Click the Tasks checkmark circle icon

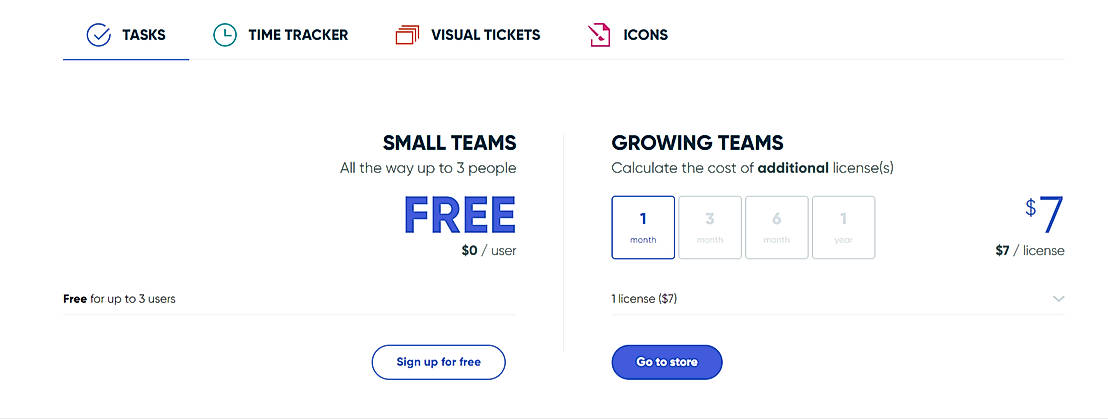pyautogui.click(x=99, y=35)
